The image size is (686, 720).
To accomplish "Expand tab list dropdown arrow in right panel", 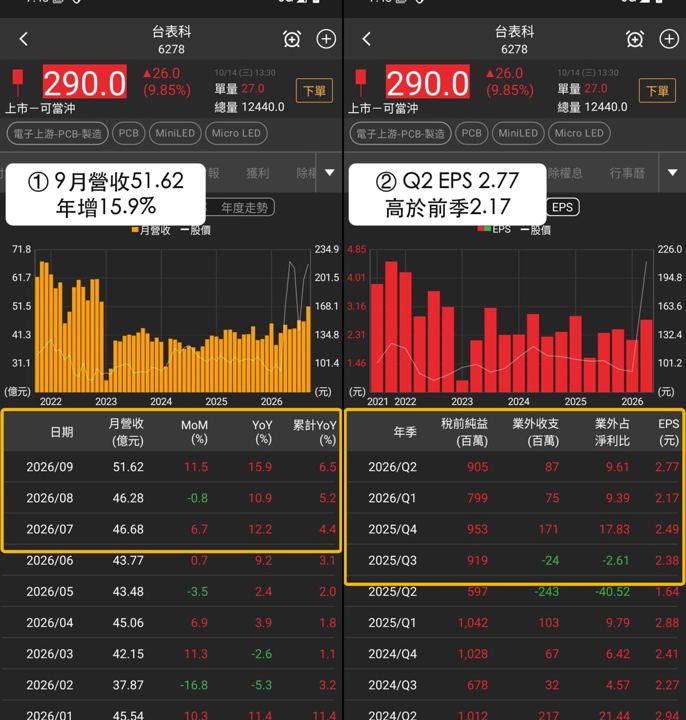I will click(x=673, y=173).
